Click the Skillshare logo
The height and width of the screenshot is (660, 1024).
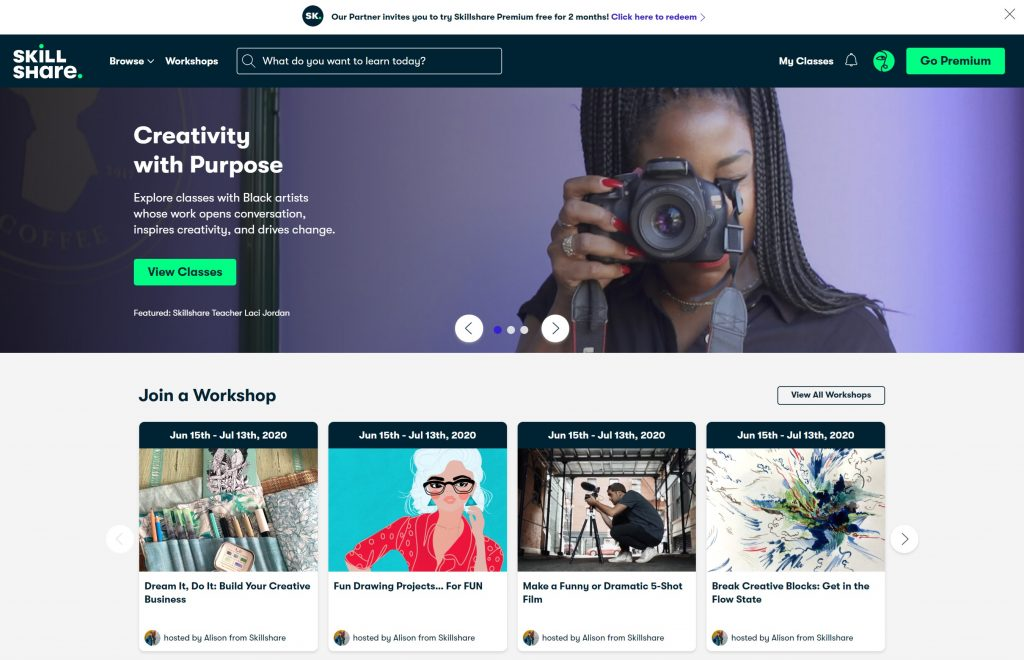point(47,61)
